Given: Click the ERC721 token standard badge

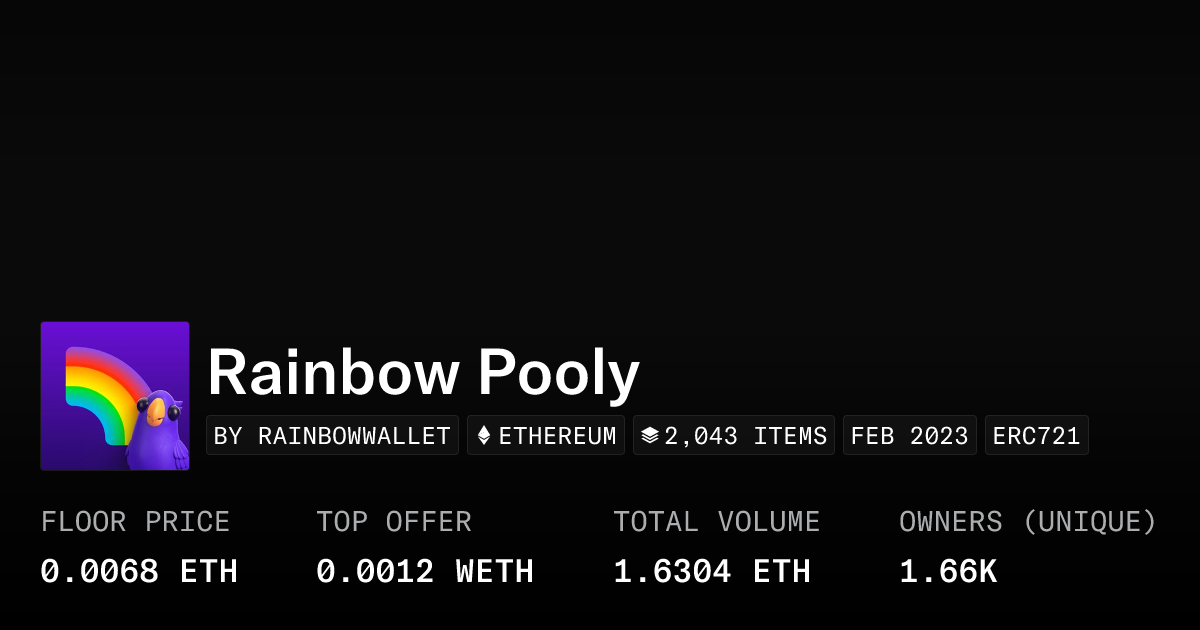Looking at the screenshot, I should pos(1036,436).
